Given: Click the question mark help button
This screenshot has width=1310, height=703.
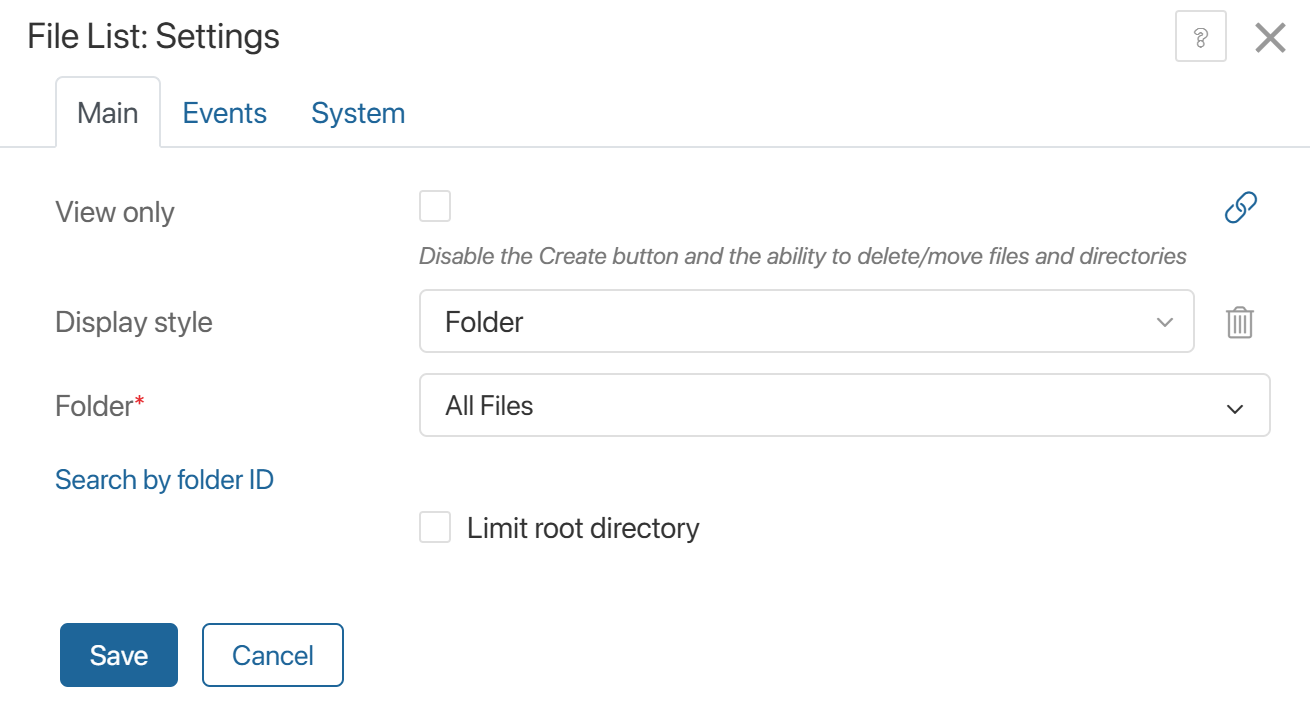Looking at the screenshot, I should tap(1200, 36).
